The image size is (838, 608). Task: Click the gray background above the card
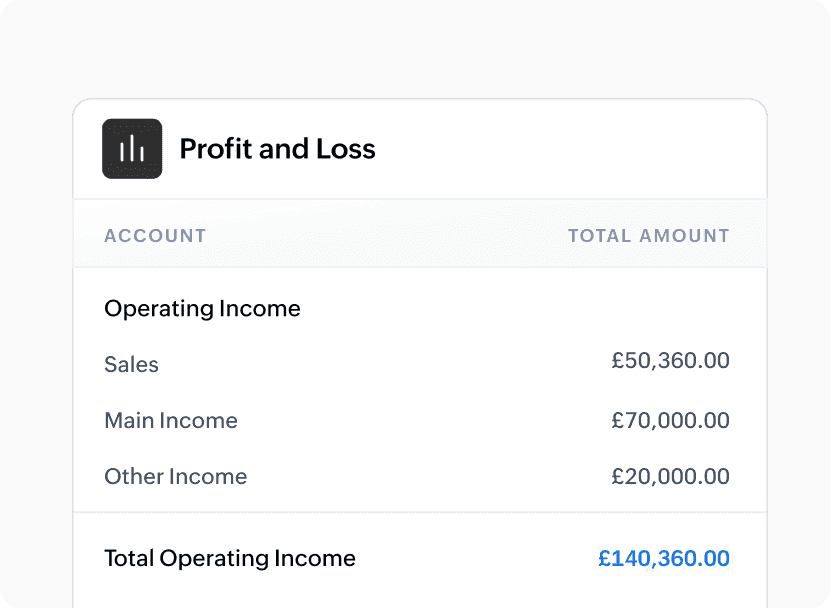[419, 50]
